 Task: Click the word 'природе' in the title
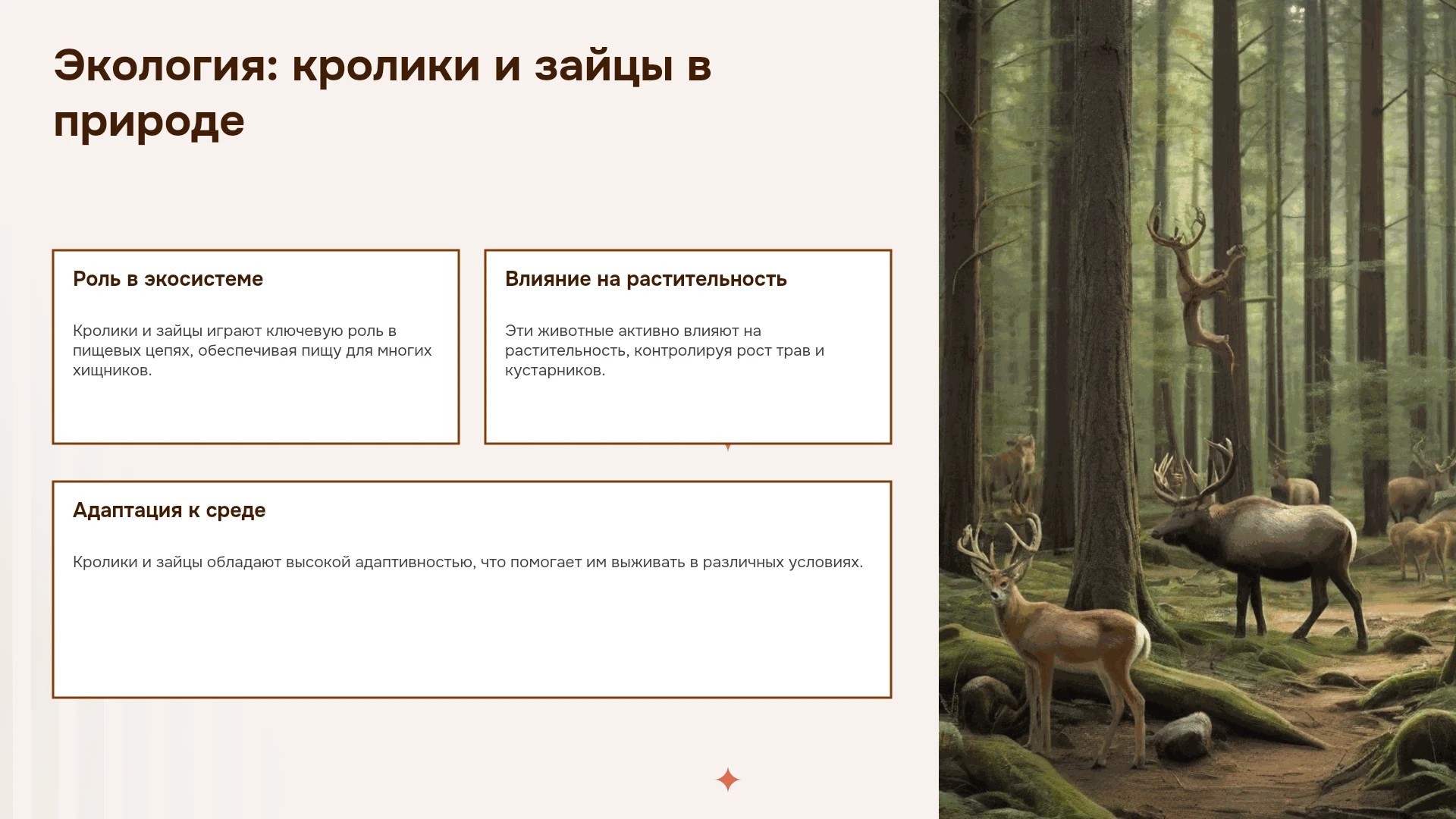click(x=149, y=121)
